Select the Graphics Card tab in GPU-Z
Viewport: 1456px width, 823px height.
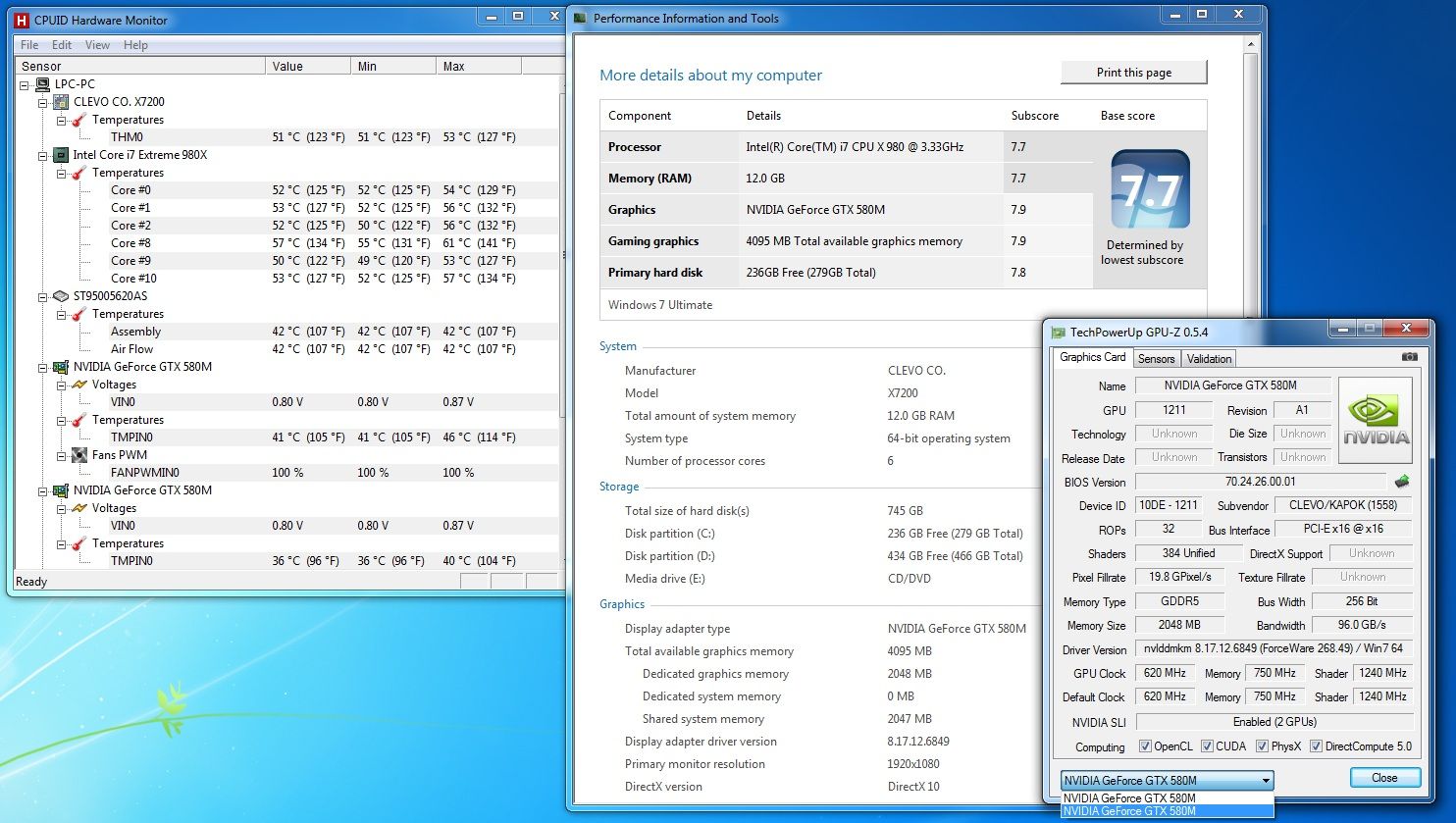(1093, 357)
